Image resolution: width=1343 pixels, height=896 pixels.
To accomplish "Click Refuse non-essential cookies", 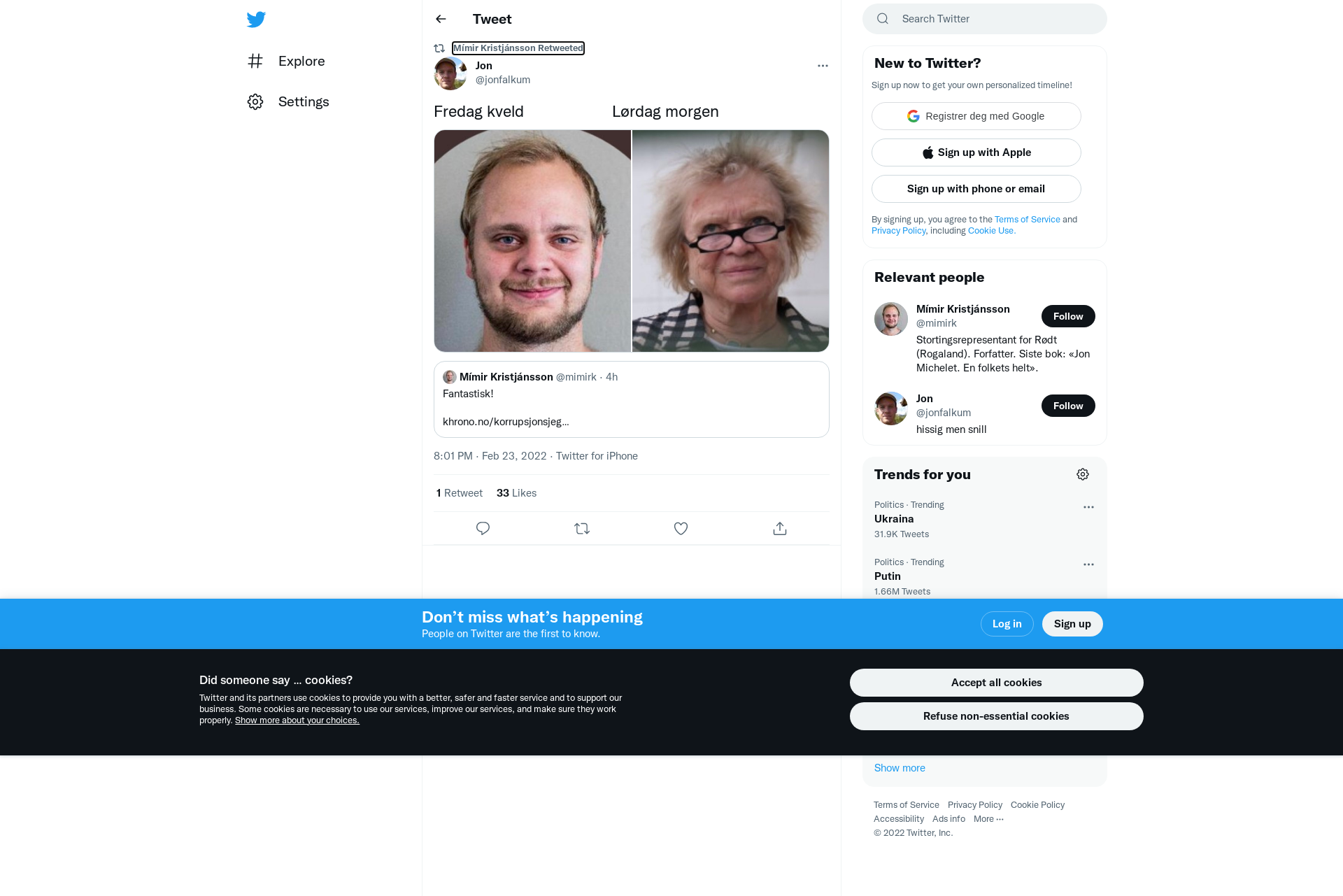I will 996,716.
